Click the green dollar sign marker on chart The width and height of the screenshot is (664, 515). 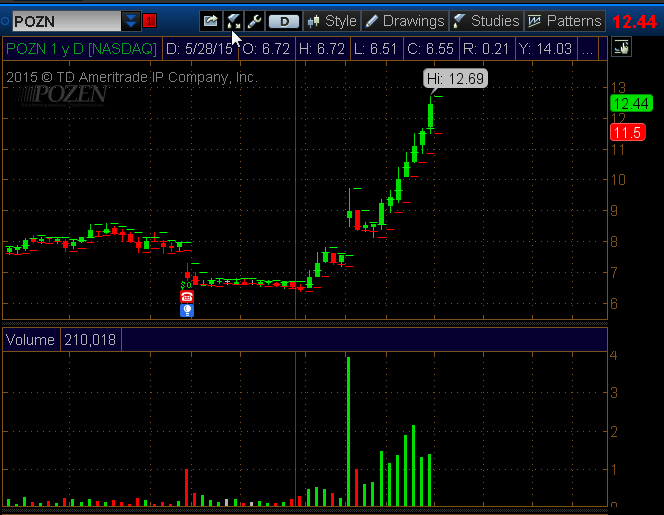click(x=185, y=285)
